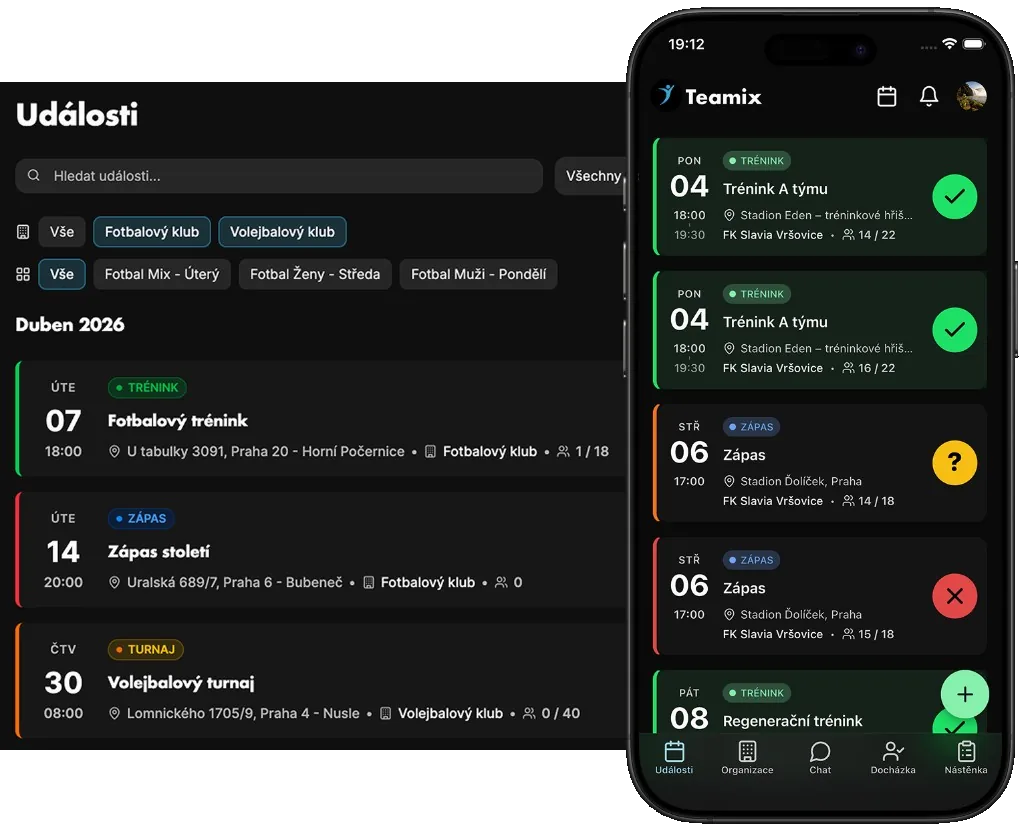Open the Zápas století event card
Viewport: 1024px width, 832px height.
(321, 550)
